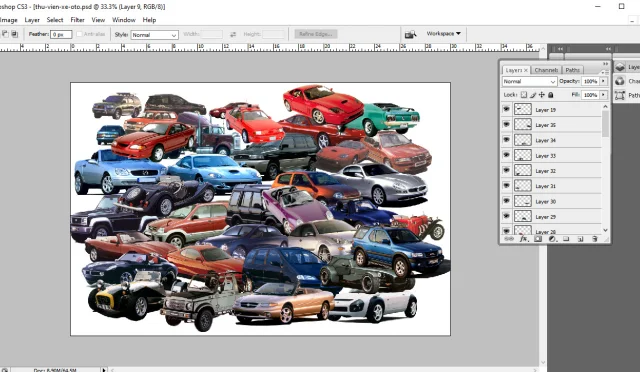640x372 pixels.
Task: Click the Opacity value field
Action: (590, 81)
